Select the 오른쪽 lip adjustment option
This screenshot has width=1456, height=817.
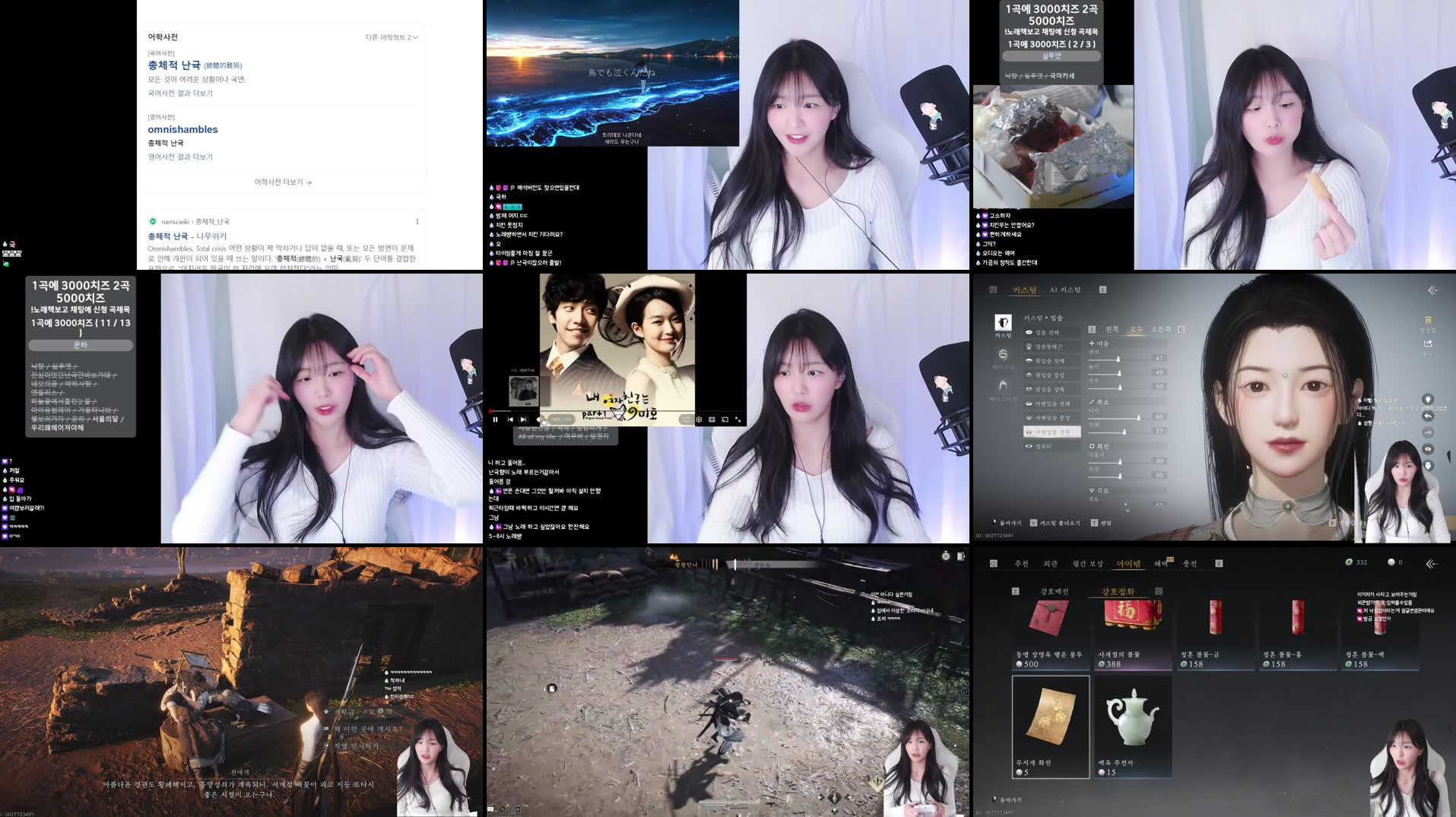pyautogui.click(x=1161, y=329)
